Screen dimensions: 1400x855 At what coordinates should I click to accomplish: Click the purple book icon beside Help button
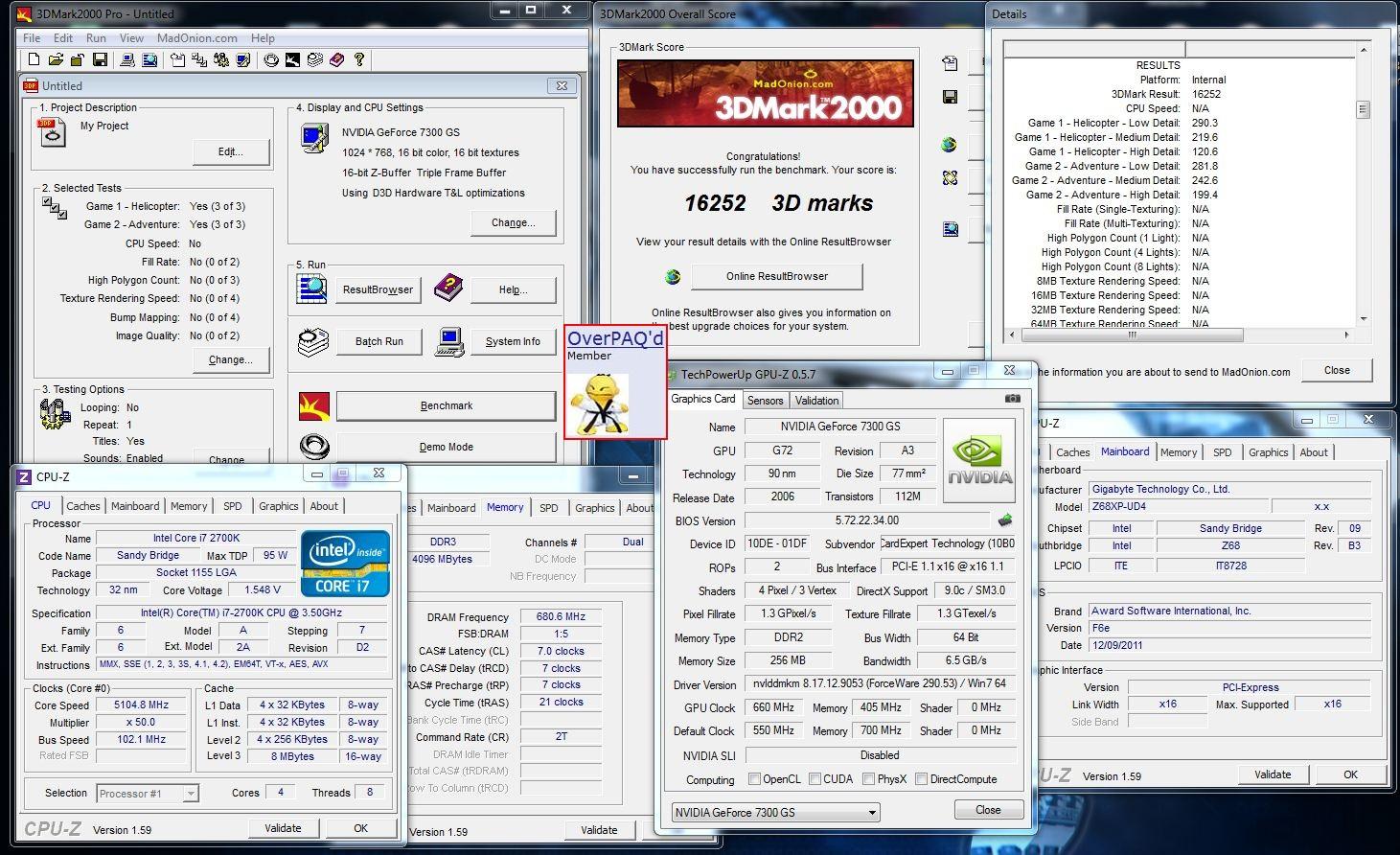point(448,289)
